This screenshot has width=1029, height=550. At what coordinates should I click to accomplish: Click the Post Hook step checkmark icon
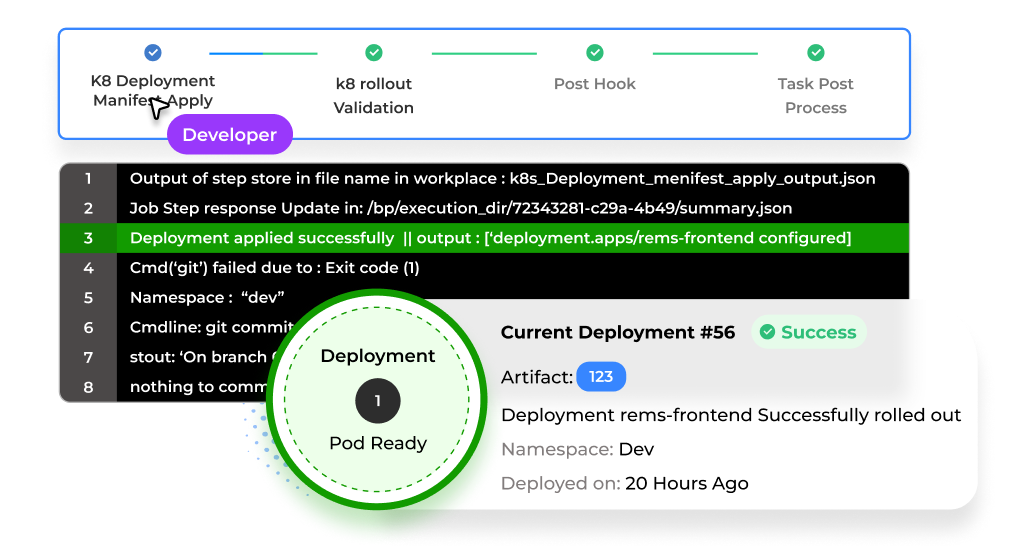[x=595, y=53]
